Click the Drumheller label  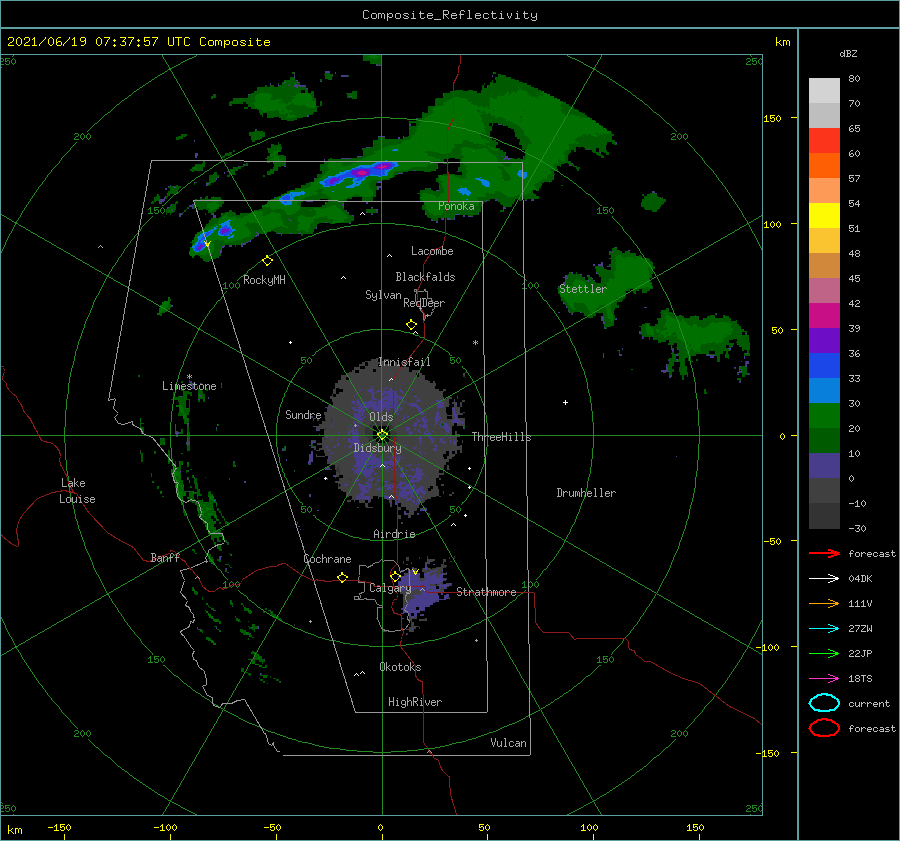pyautogui.click(x=586, y=493)
